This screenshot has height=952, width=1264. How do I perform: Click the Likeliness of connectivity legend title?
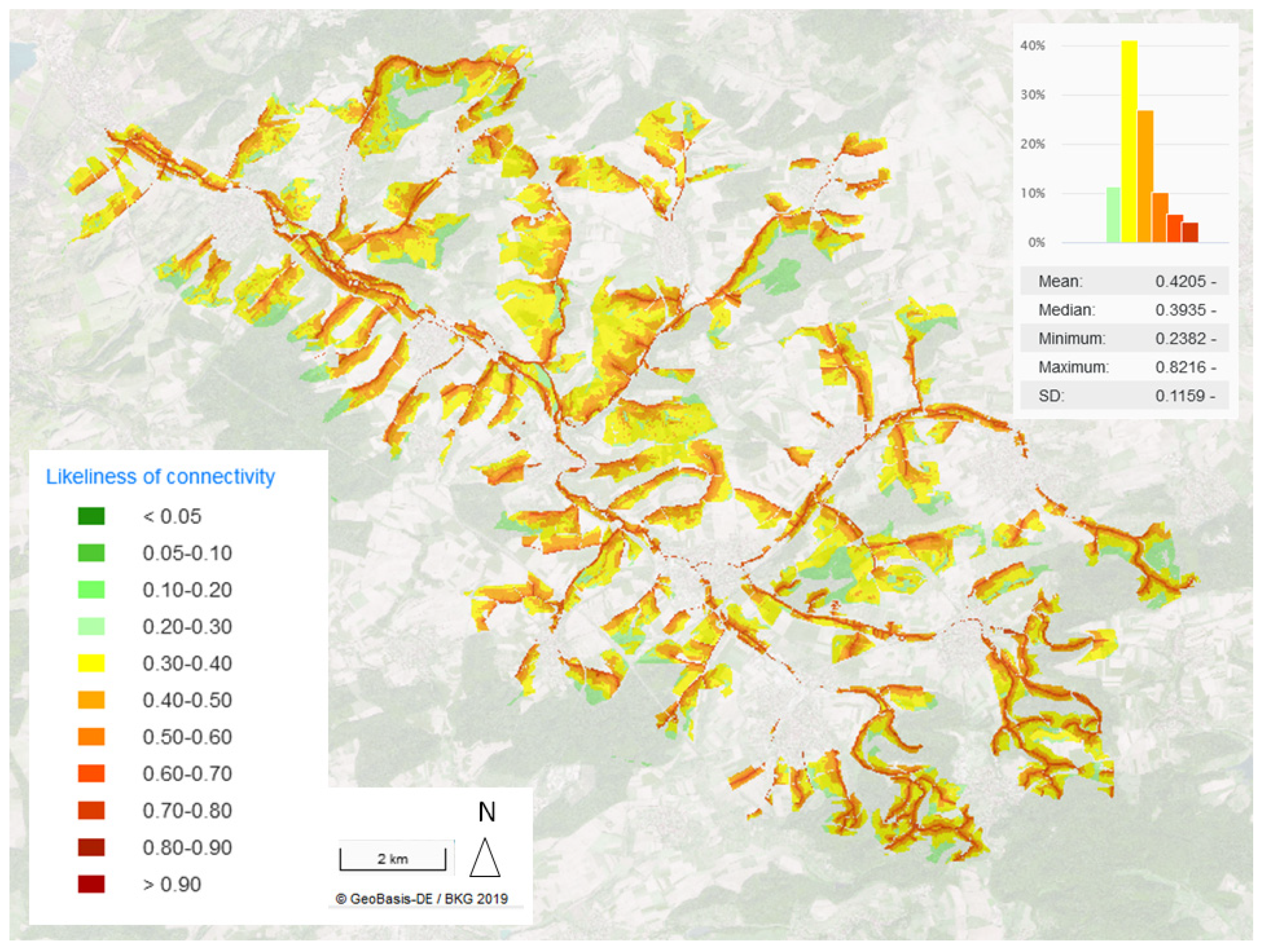coord(160,477)
